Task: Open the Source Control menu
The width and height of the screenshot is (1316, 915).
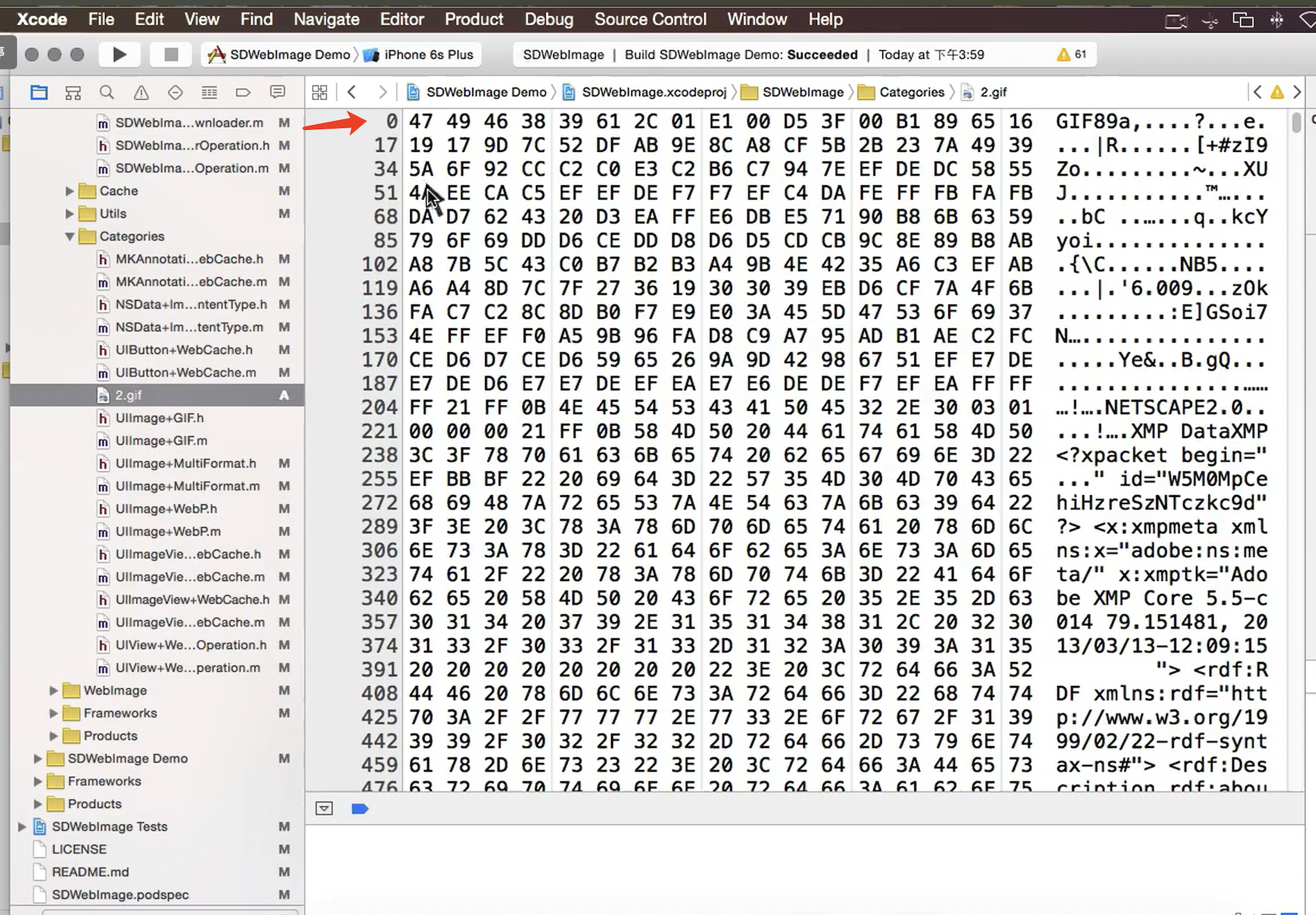Action: click(x=650, y=20)
